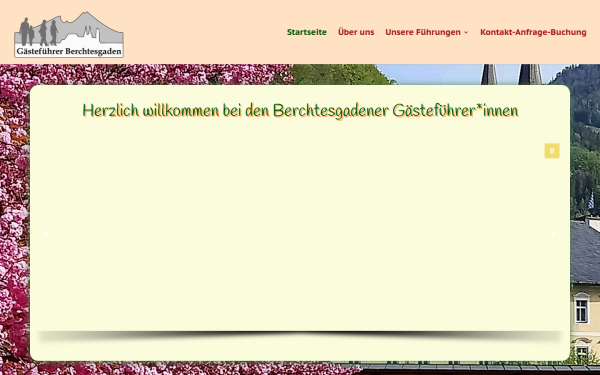Expand the Unsere Führungen dropdown chevron
The width and height of the screenshot is (600, 375).
pyautogui.click(x=466, y=33)
